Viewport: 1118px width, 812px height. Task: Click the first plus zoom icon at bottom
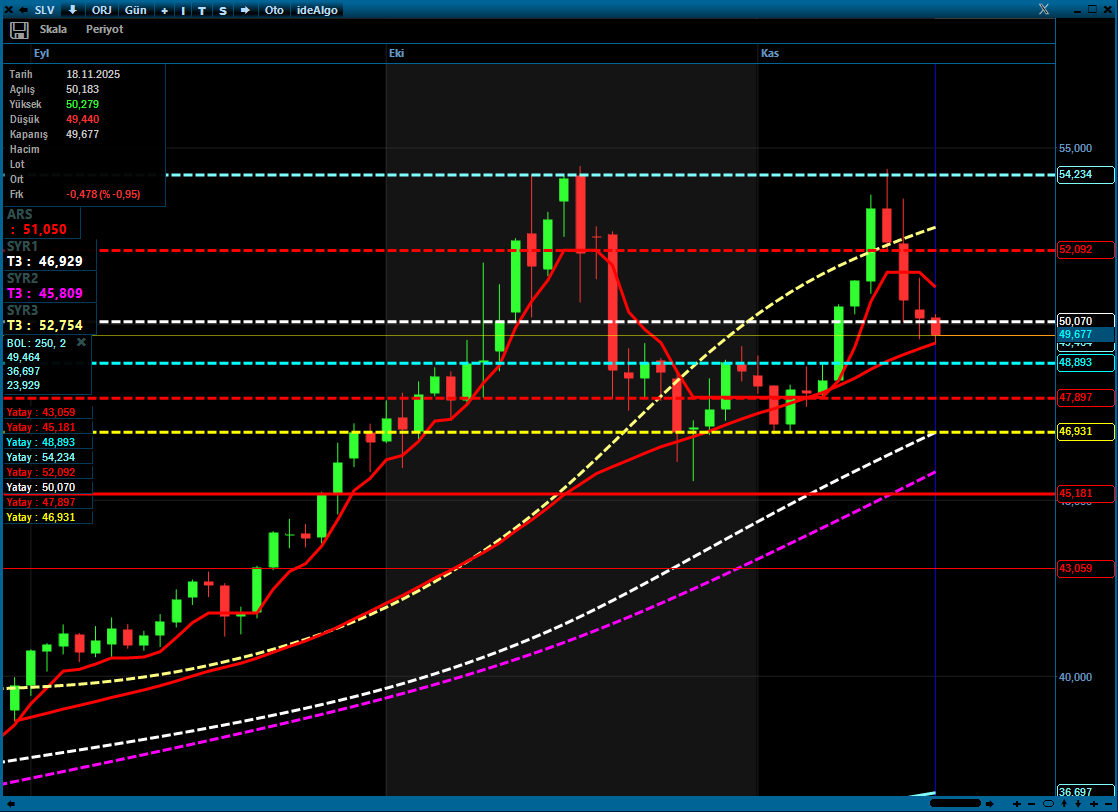pos(1017,804)
